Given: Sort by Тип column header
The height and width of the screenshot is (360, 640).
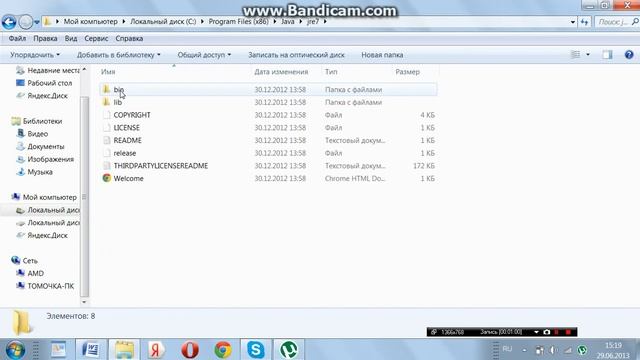Looking at the screenshot, I should coord(331,72).
